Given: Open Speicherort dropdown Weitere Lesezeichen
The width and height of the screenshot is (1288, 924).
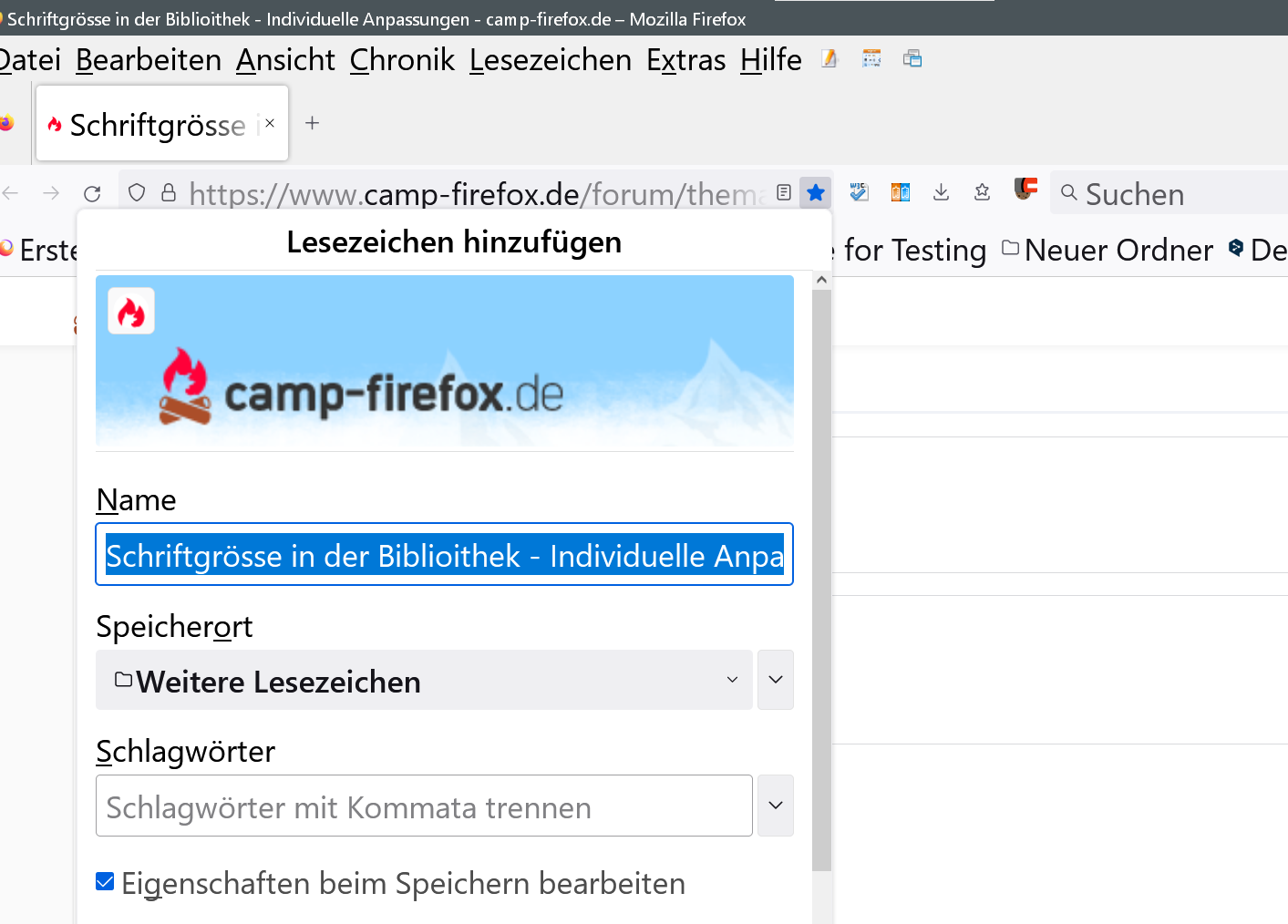Looking at the screenshot, I should coord(424,680).
